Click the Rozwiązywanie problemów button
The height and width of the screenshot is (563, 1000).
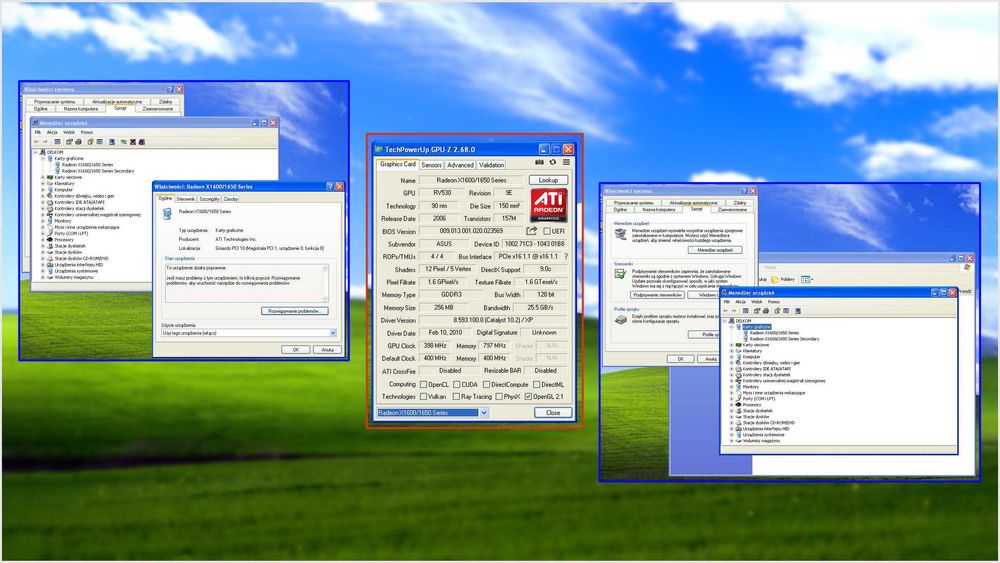tap(295, 311)
